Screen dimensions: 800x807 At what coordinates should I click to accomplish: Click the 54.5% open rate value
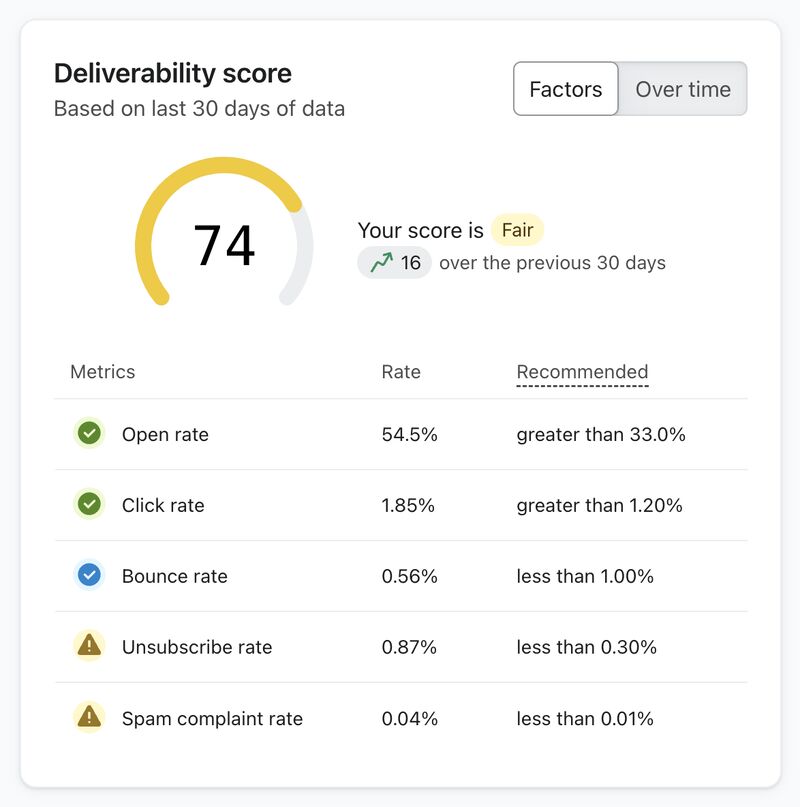[x=409, y=434]
